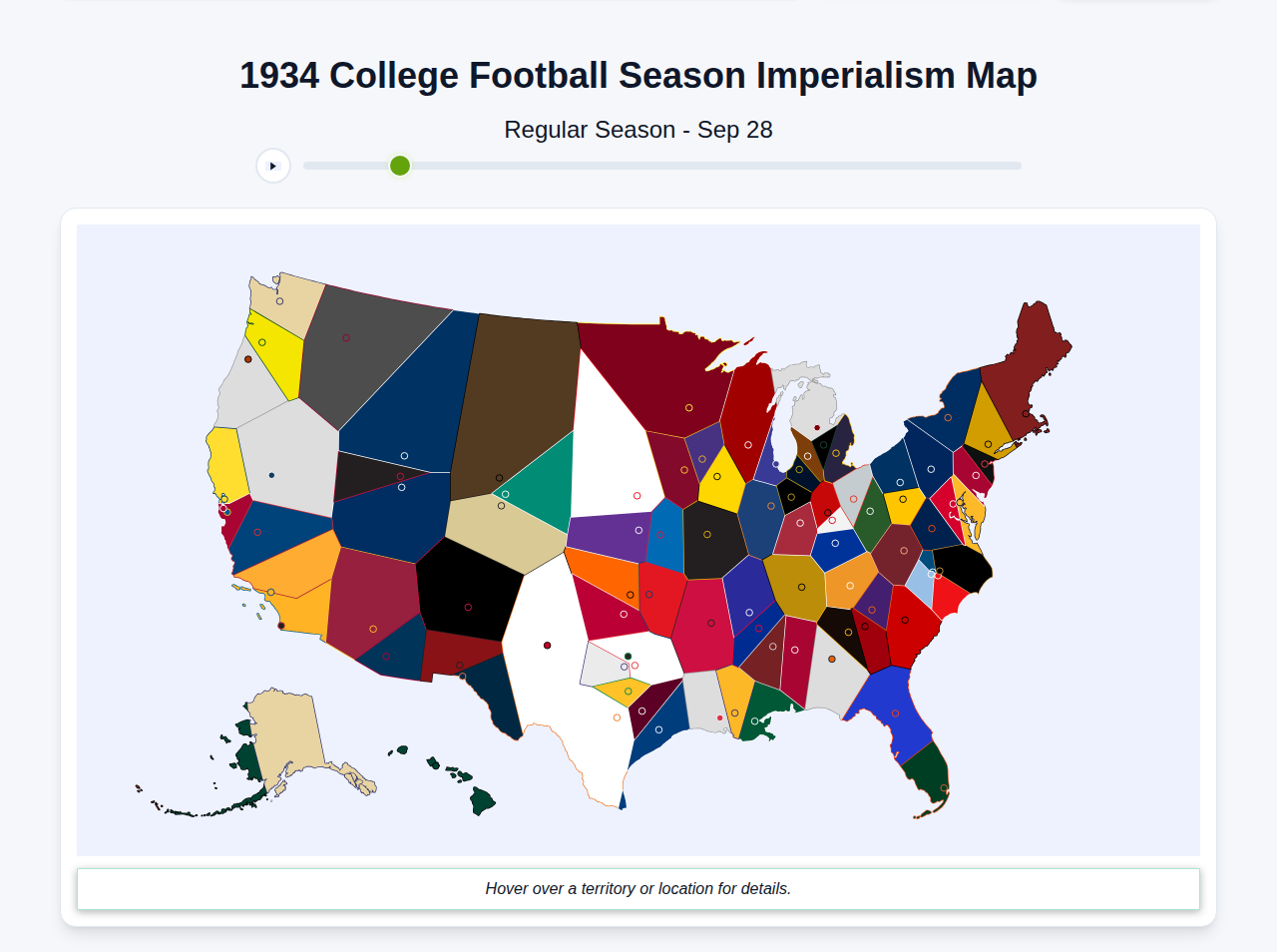Click the 1934 College Football map title
Screen dimensions: 1277x952
pyautogui.click(x=638, y=74)
